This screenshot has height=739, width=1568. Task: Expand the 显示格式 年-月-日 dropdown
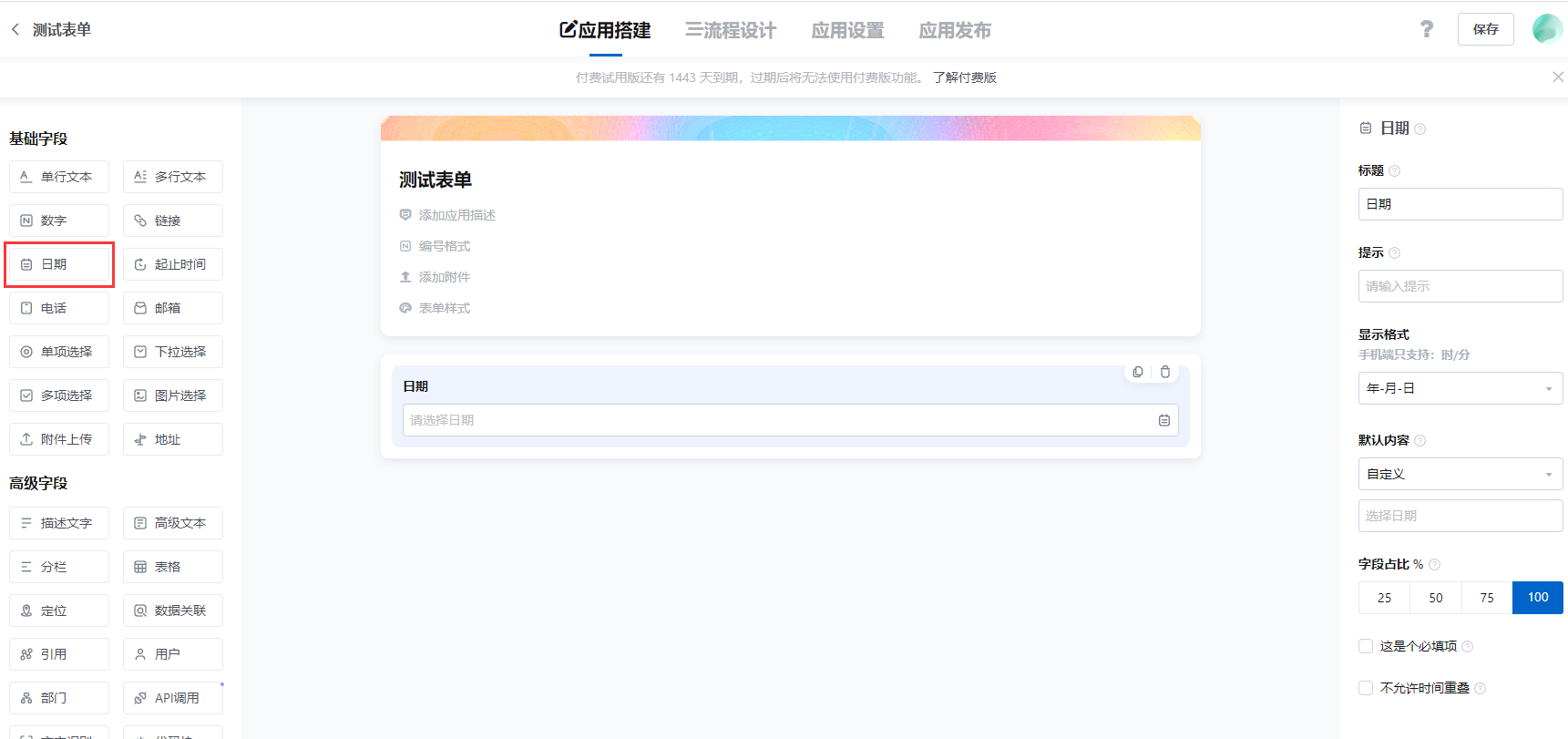[1460, 388]
